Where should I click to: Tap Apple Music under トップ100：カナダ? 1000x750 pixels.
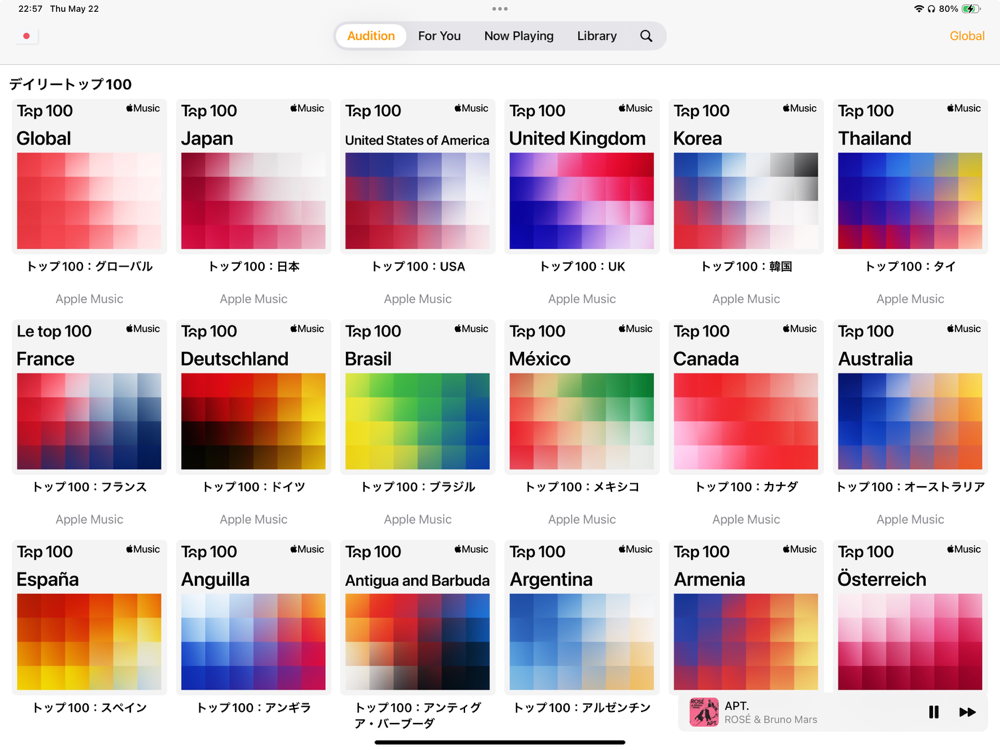(x=746, y=520)
